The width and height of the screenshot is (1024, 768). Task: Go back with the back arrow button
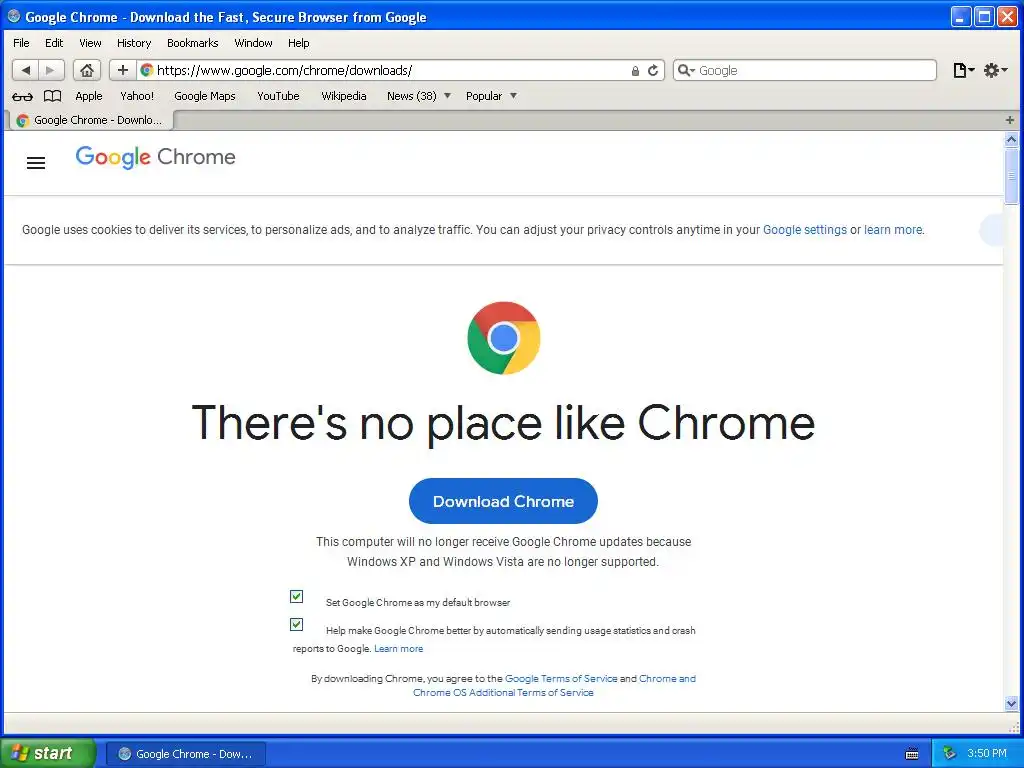pos(25,70)
